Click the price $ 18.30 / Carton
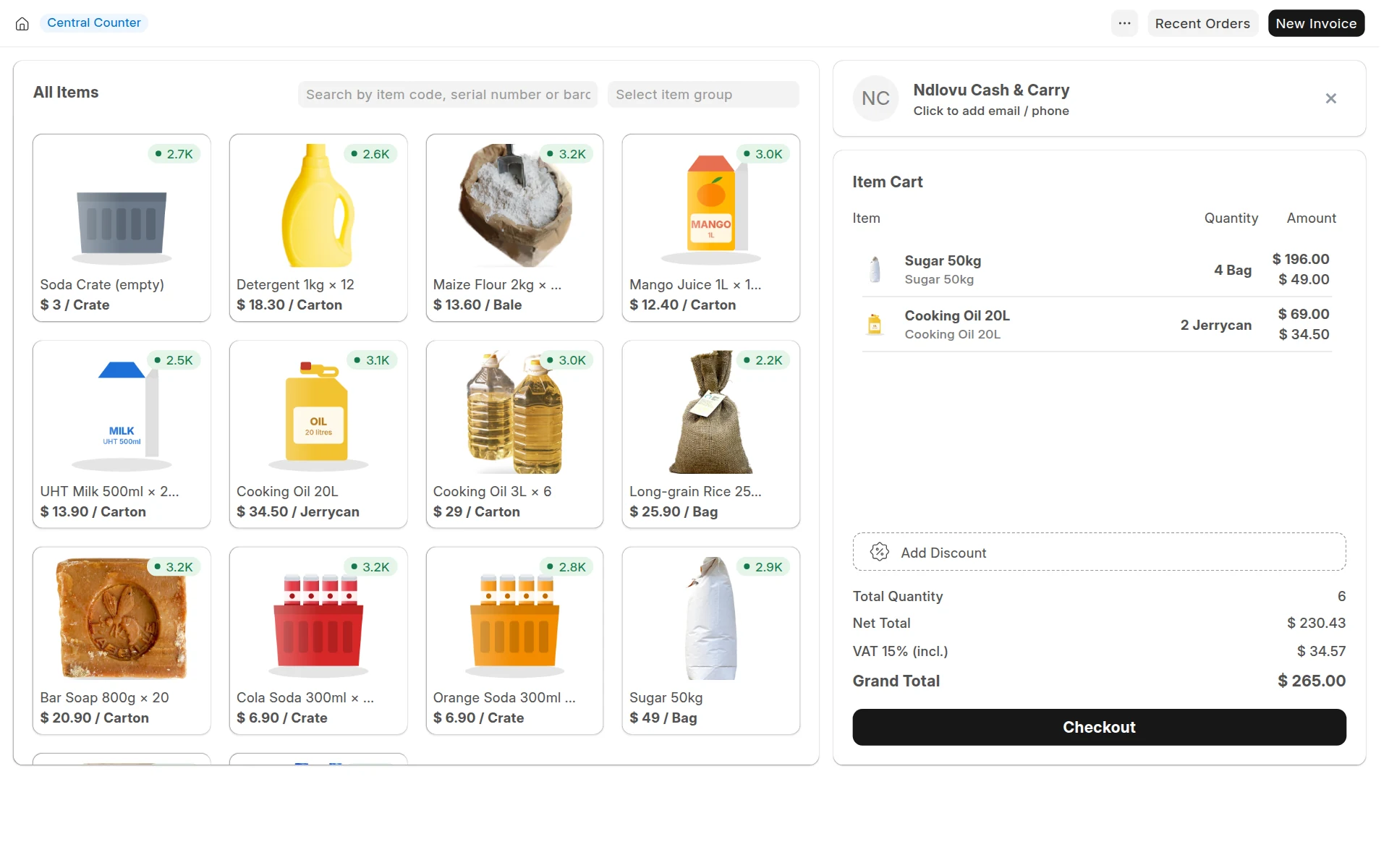 point(289,305)
